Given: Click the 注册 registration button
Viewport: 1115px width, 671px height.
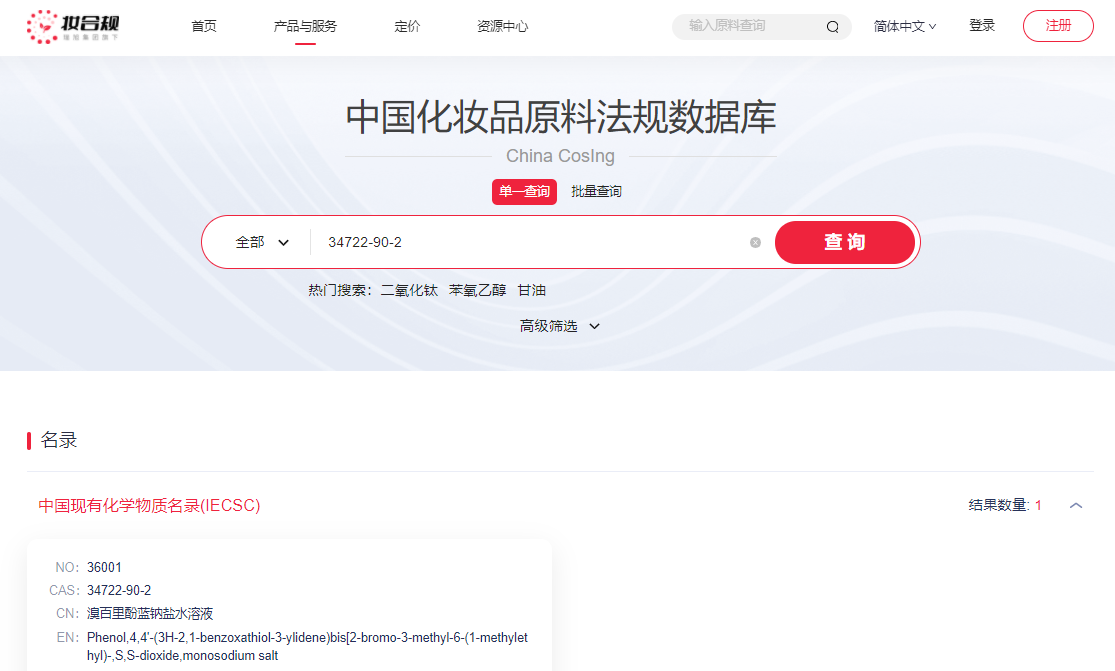Looking at the screenshot, I should coord(1057,25).
